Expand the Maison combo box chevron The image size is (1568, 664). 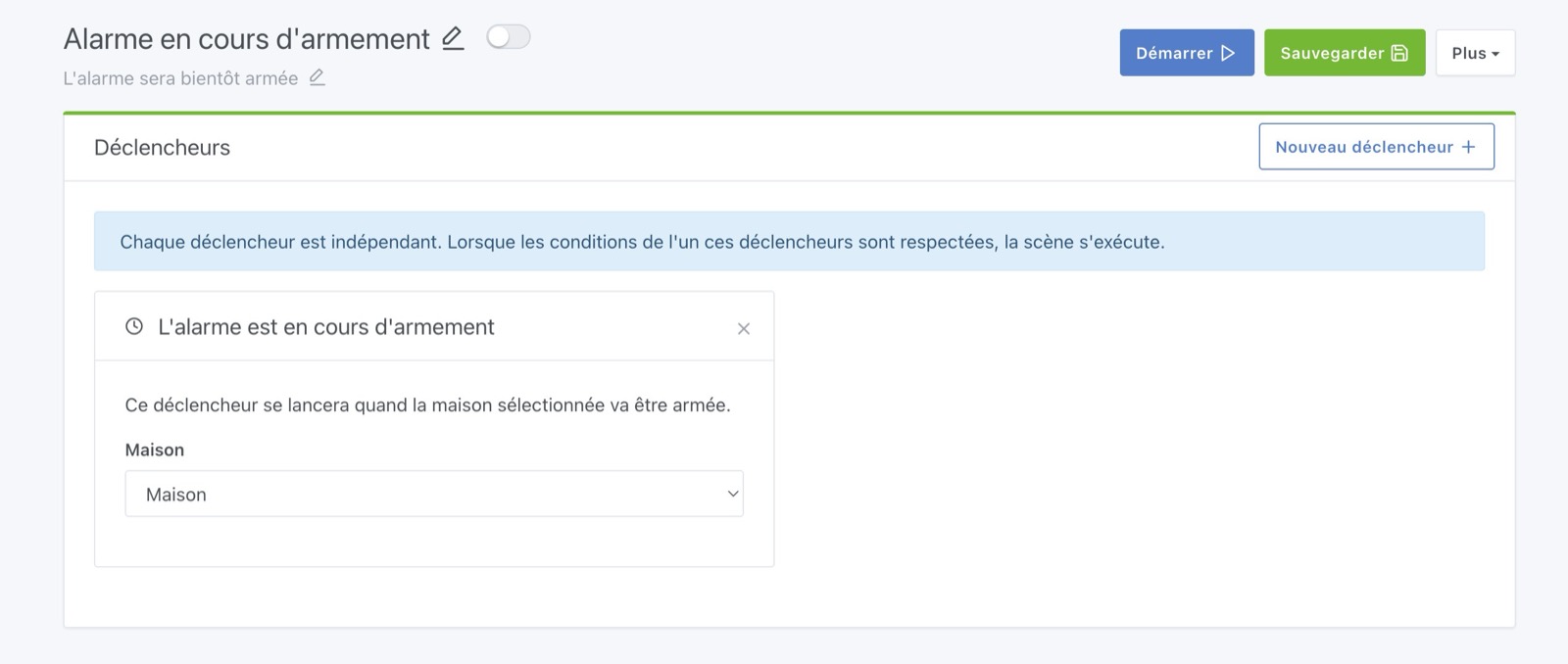point(731,494)
